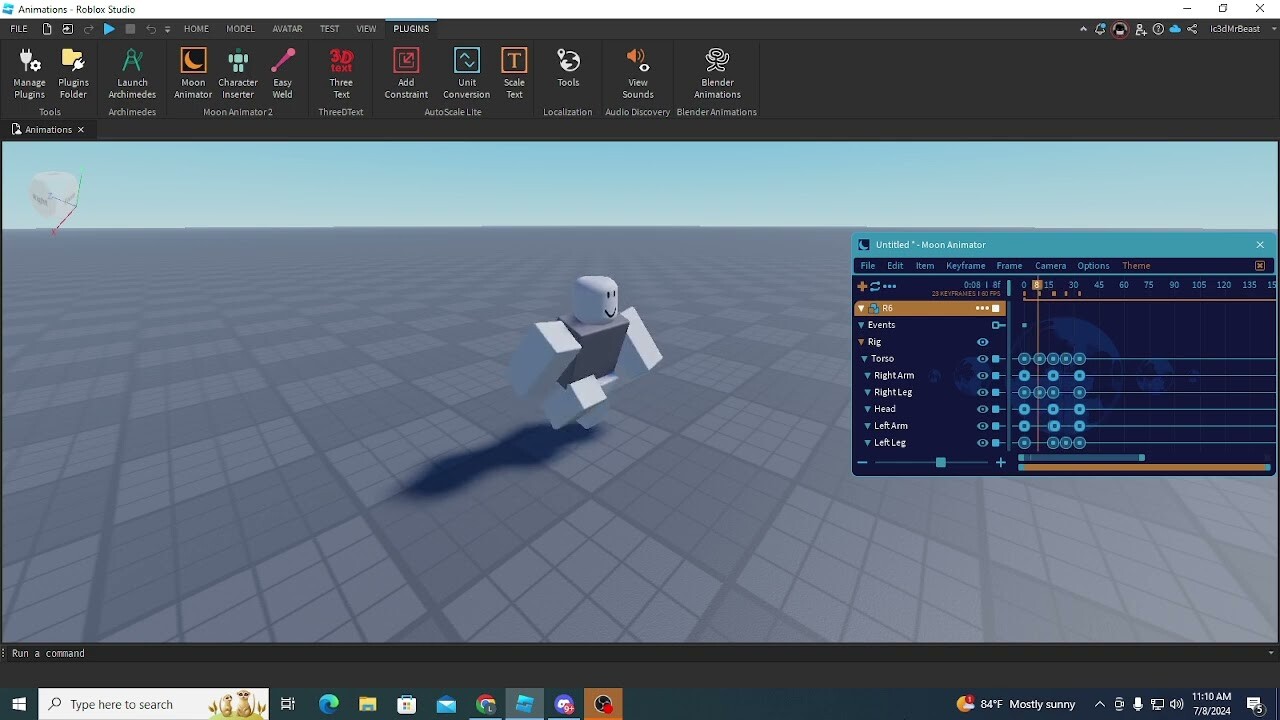Viewport: 1280px width, 720px height.
Task: Click the Add Constraint tool
Action: click(406, 70)
